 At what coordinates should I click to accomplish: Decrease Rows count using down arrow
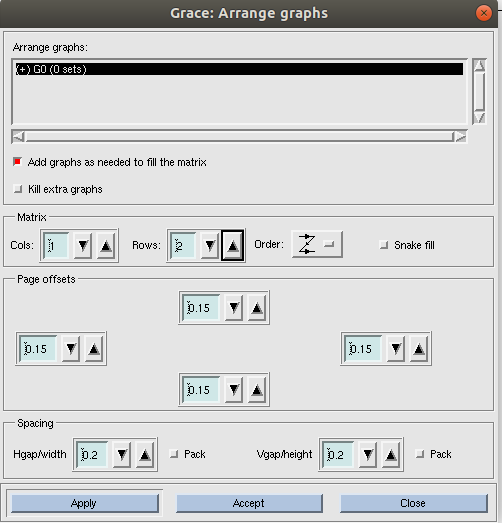pyautogui.click(x=210, y=246)
